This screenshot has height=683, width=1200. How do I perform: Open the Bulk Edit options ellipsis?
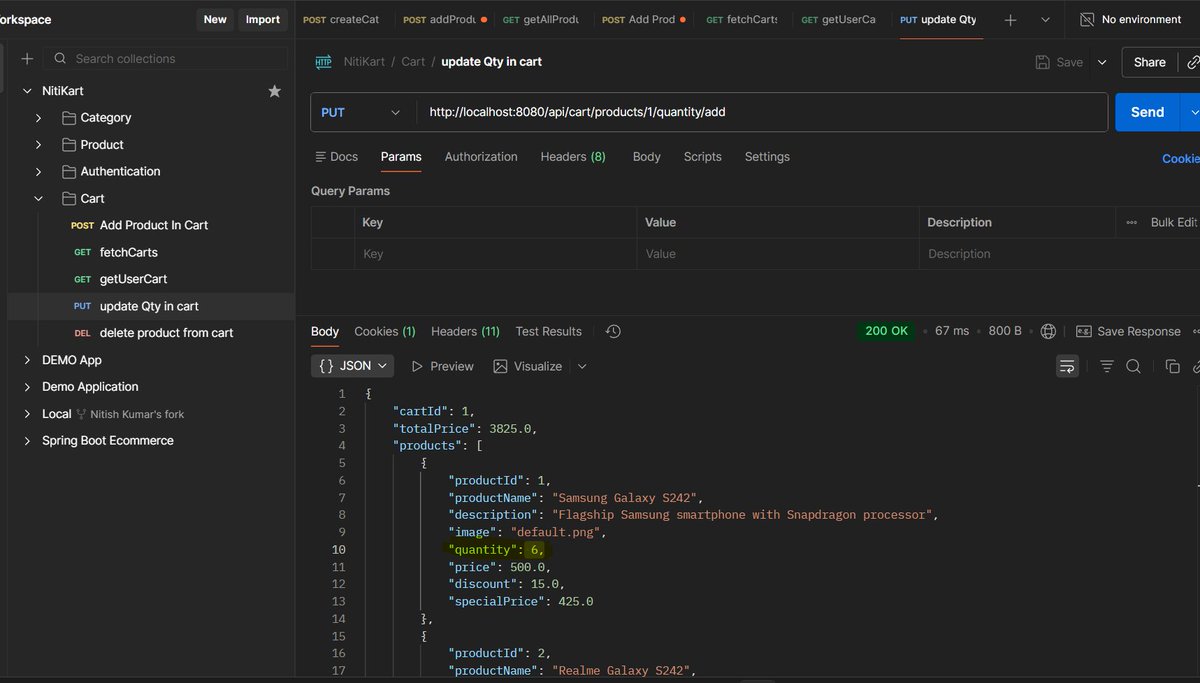click(x=1132, y=223)
